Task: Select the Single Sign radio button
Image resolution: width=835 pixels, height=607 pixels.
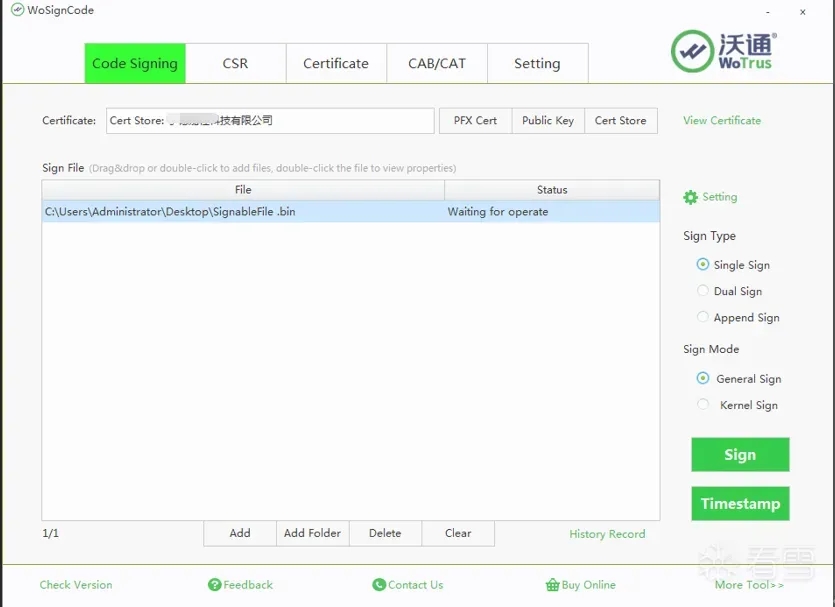Action: tap(703, 265)
